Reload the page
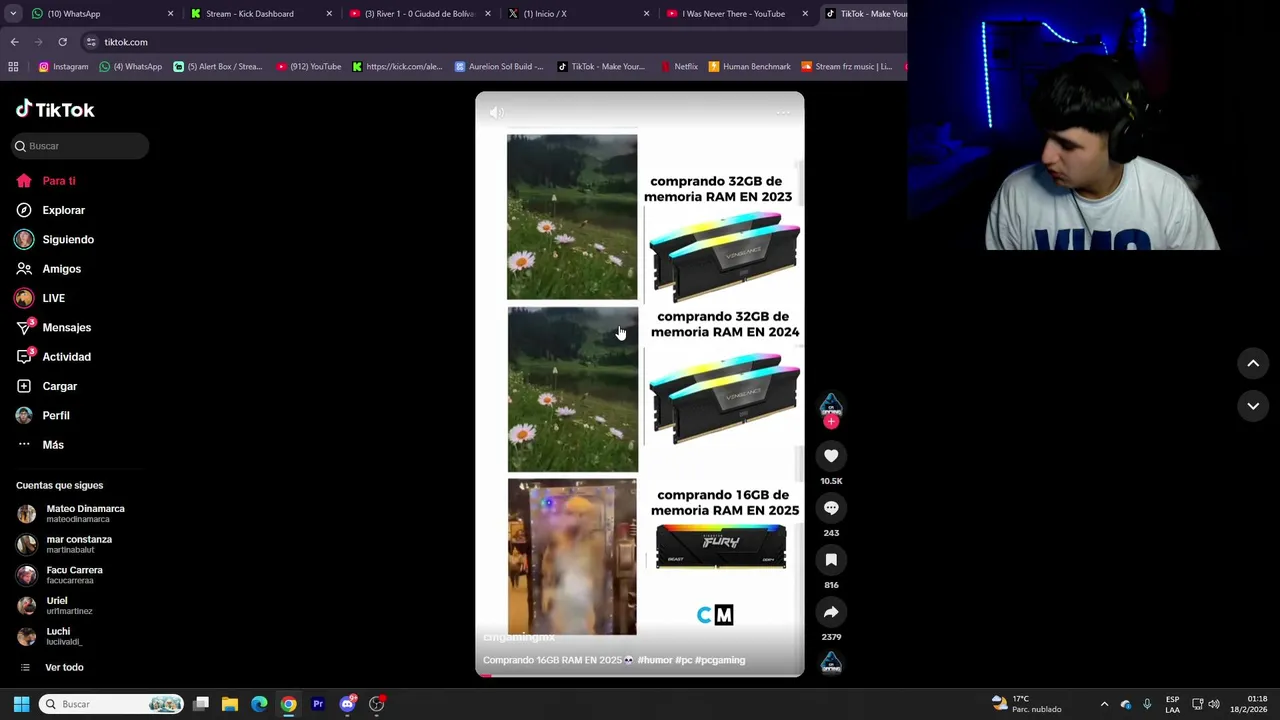Image resolution: width=1280 pixels, height=720 pixels. [x=62, y=42]
